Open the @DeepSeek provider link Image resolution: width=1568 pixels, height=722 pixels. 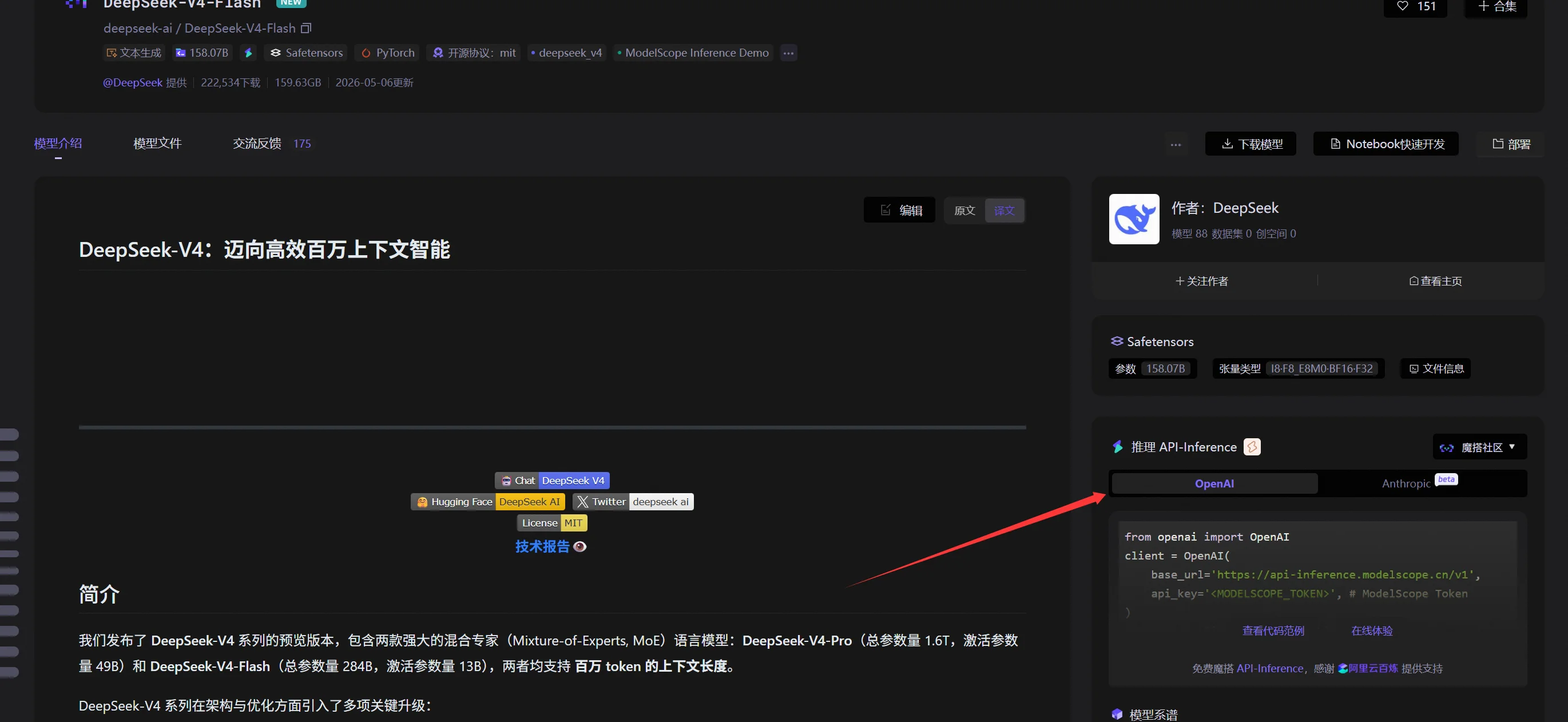click(133, 82)
